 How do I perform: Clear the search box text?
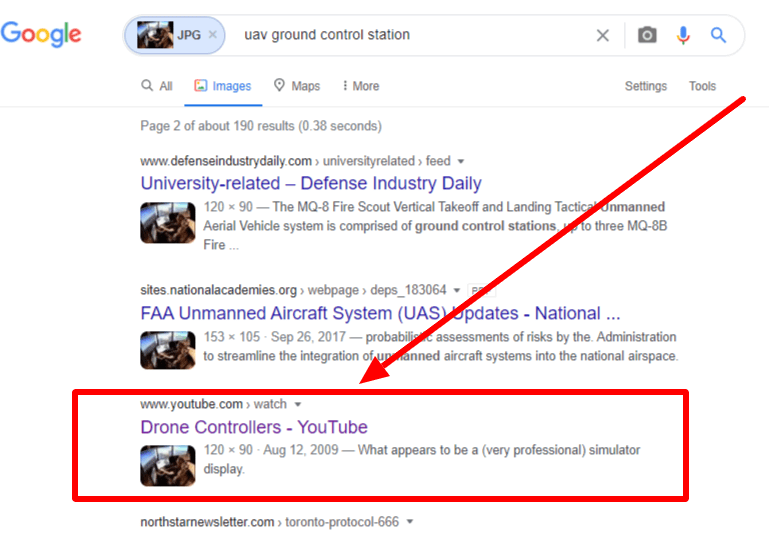point(602,35)
